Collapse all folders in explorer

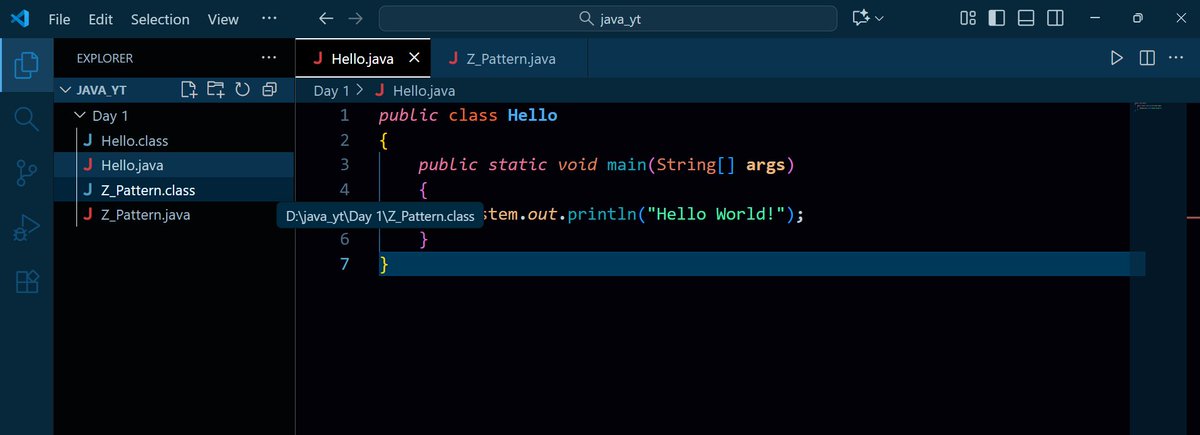[269, 89]
